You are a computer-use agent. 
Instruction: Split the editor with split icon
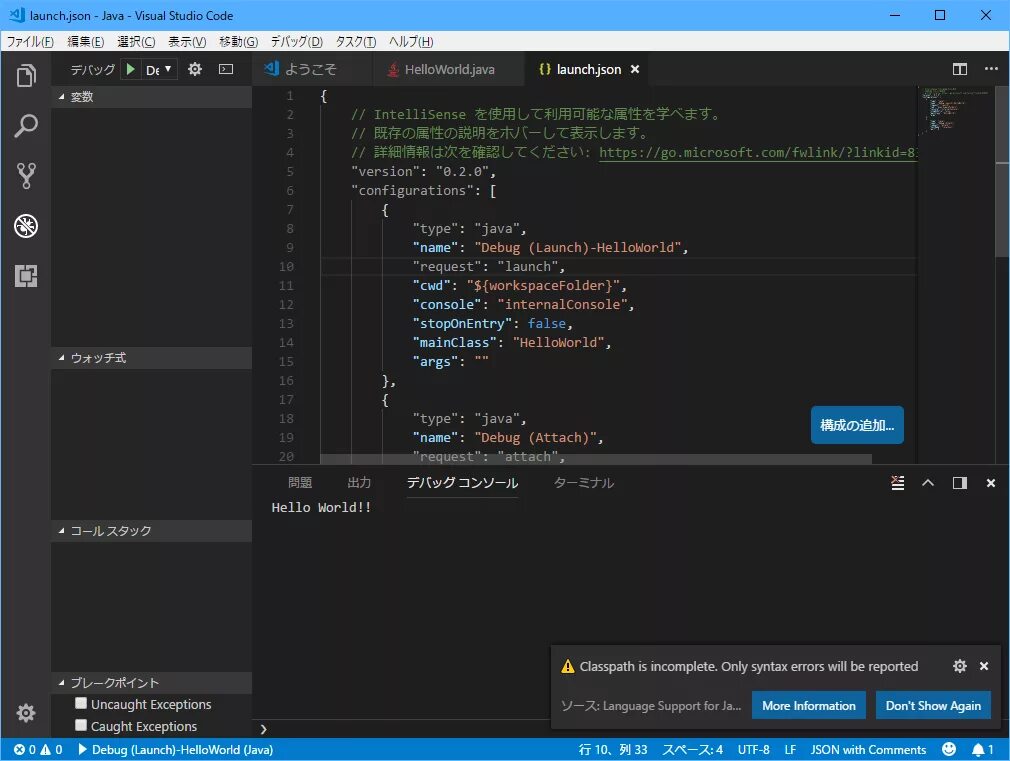(x=960, y=69)
